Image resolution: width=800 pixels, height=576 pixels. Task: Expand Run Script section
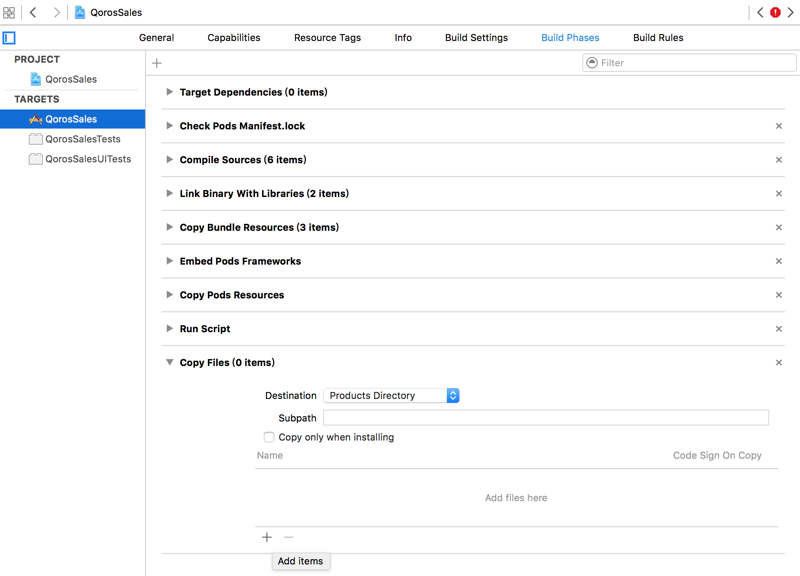point(169,328)
